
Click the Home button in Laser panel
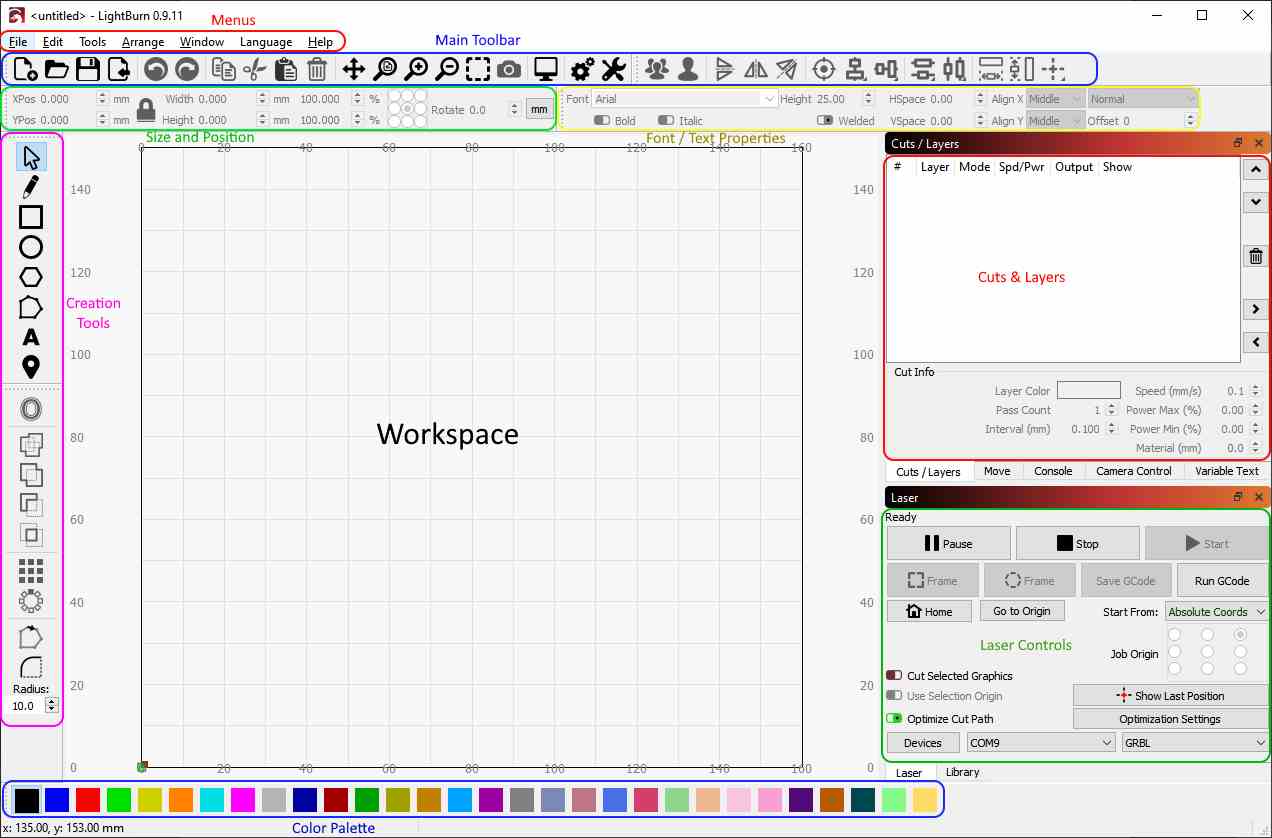[928, 612]
